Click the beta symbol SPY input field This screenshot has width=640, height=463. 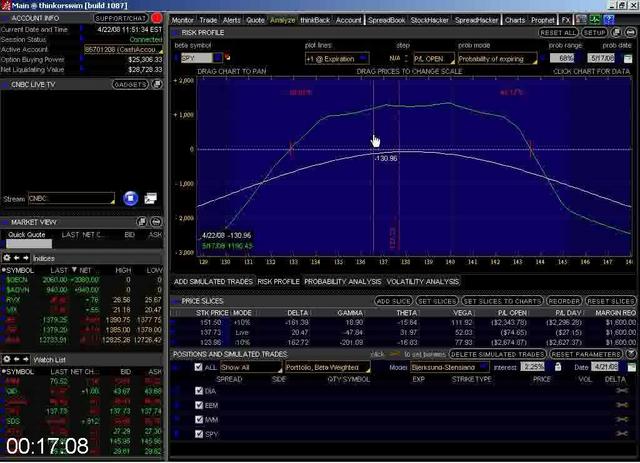(x=196, y=58)
